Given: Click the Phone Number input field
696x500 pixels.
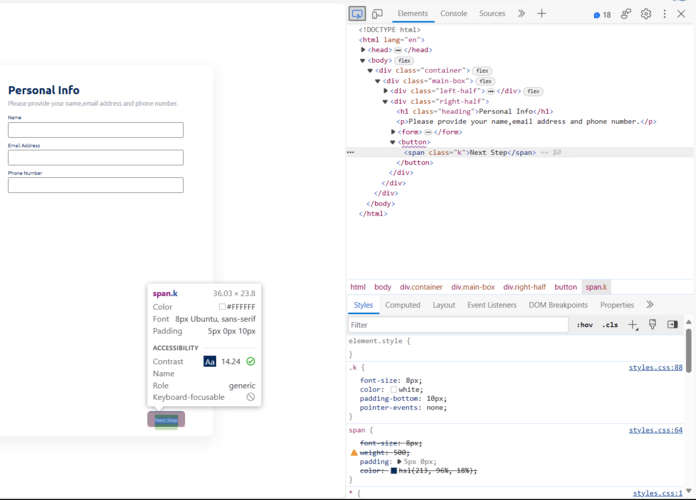Looking at the screenshot, I should [x=95, y=185].
